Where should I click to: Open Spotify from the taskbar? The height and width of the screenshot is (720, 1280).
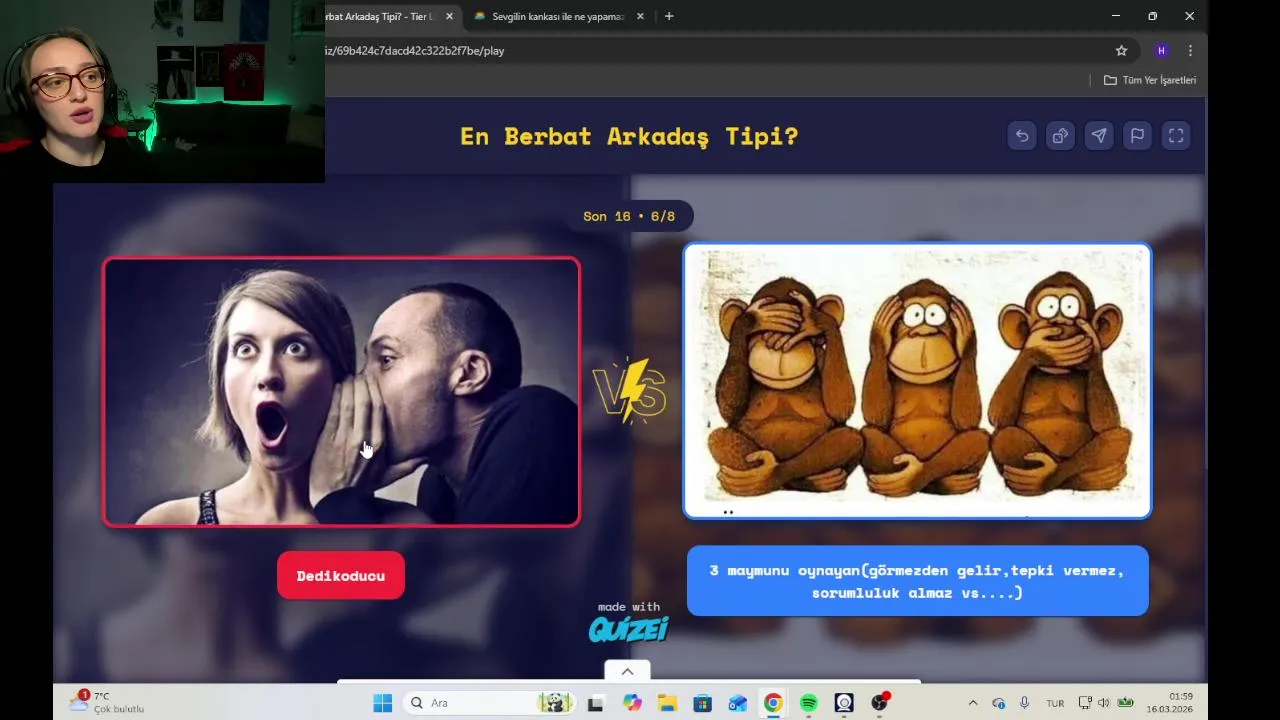click(808, 703)
